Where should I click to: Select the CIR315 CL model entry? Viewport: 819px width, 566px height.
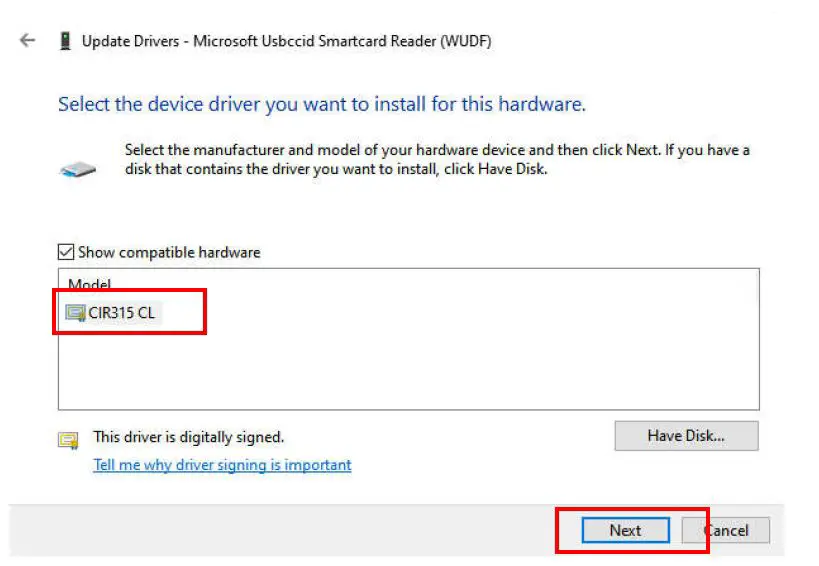pyautogui.click(x=122, y=313)
